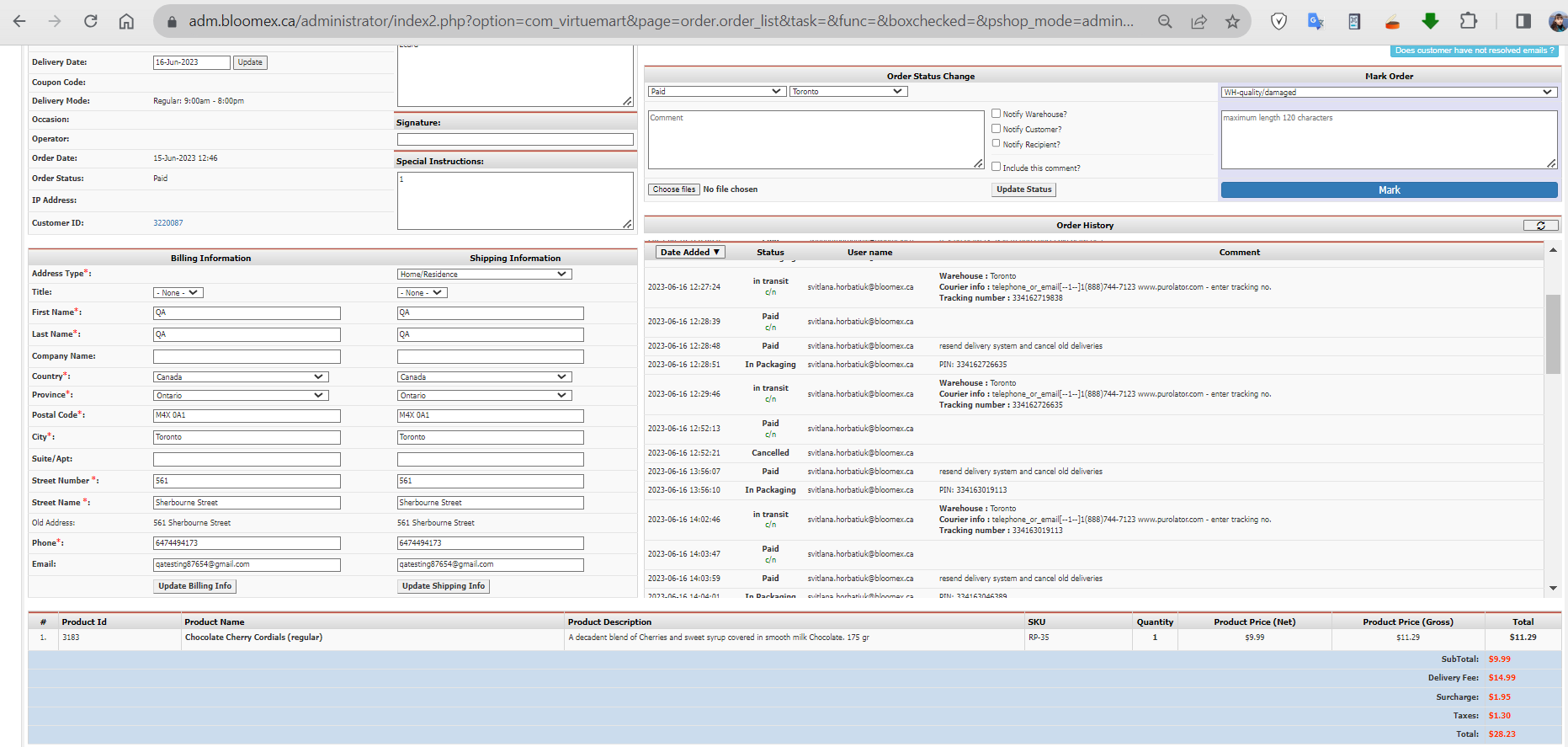The height and width of the screenshot is (747, 1568).
Task: Focus the order status Comment box
Action: (x=816, y=140)
